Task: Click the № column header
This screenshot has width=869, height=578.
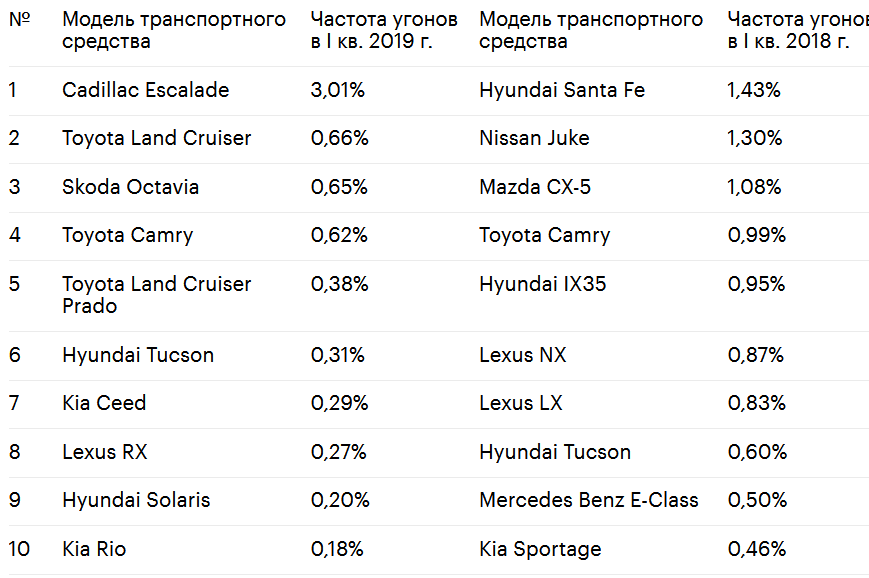Action: [20, 19]
